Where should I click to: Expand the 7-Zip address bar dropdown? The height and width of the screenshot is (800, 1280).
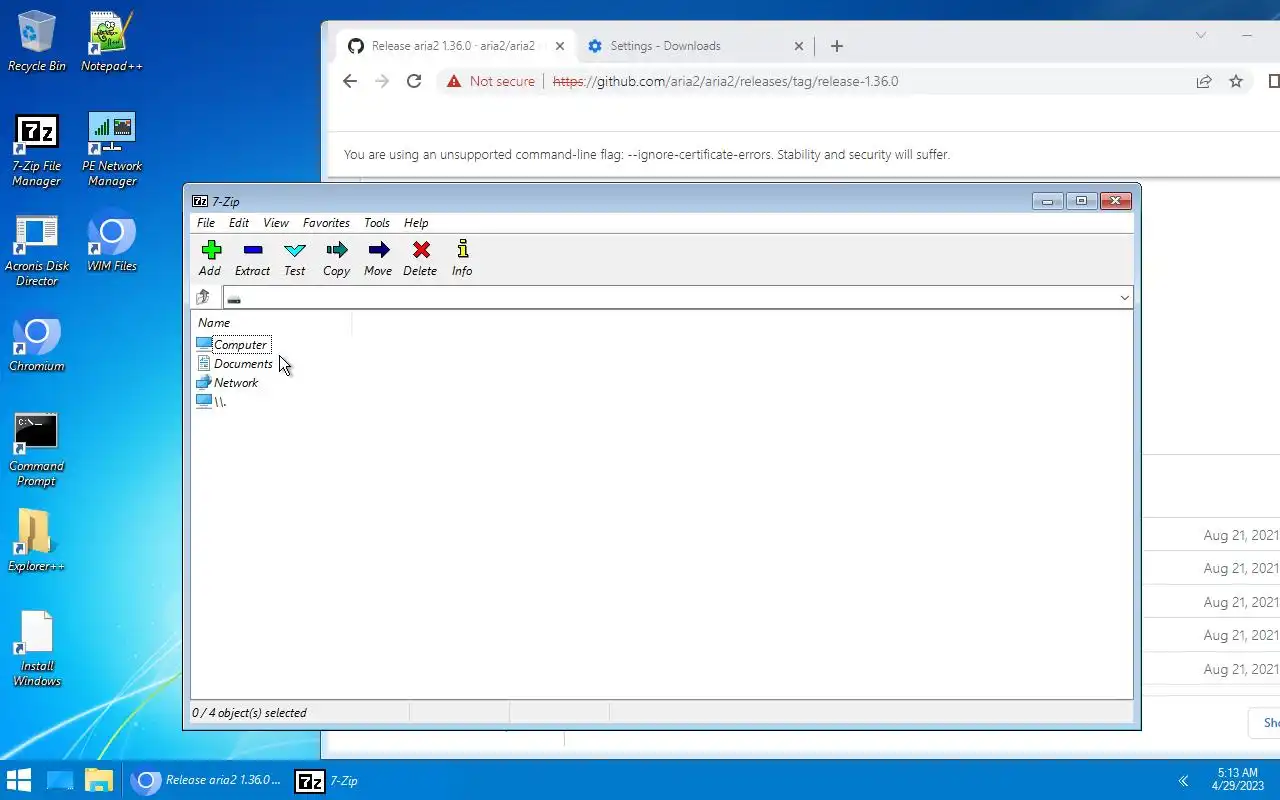tap(1124, 298)
